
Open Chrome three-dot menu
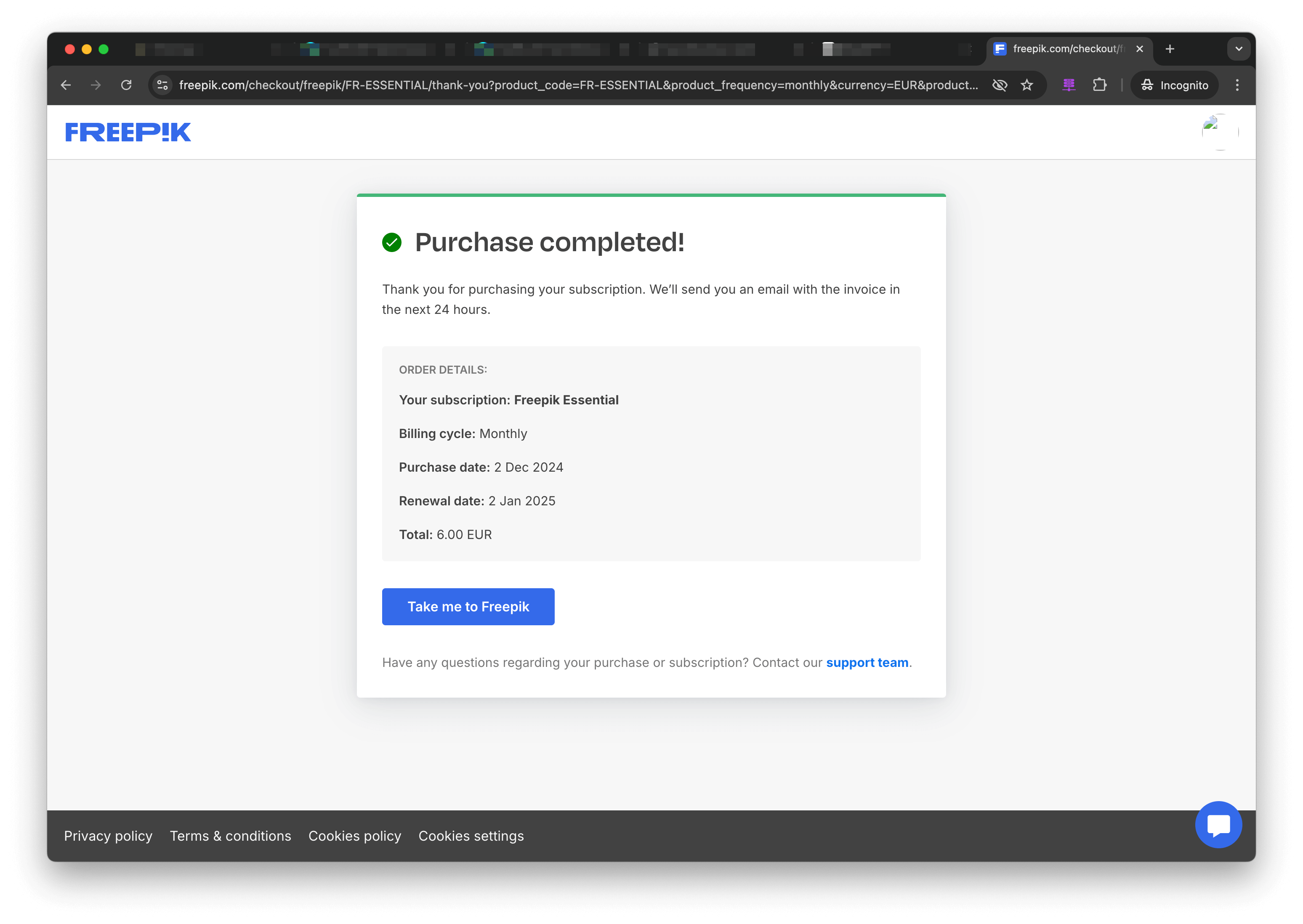(x=1237, y=85)
